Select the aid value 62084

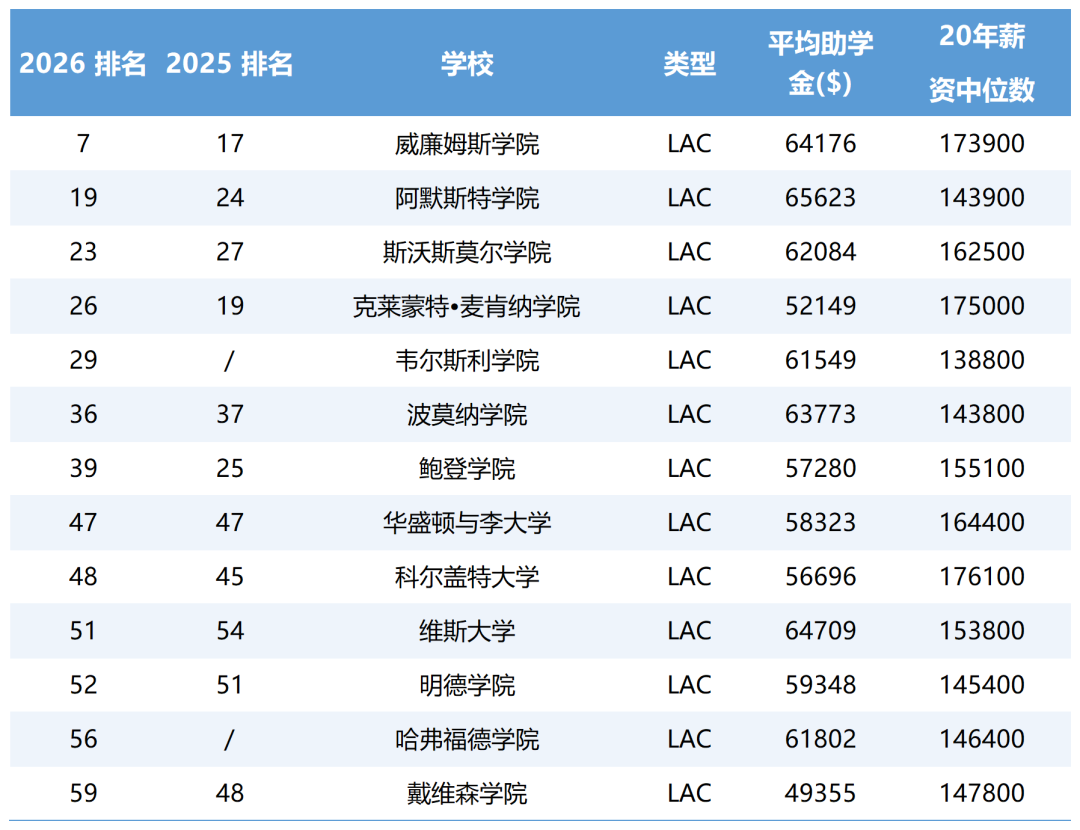tap(820, 252)
